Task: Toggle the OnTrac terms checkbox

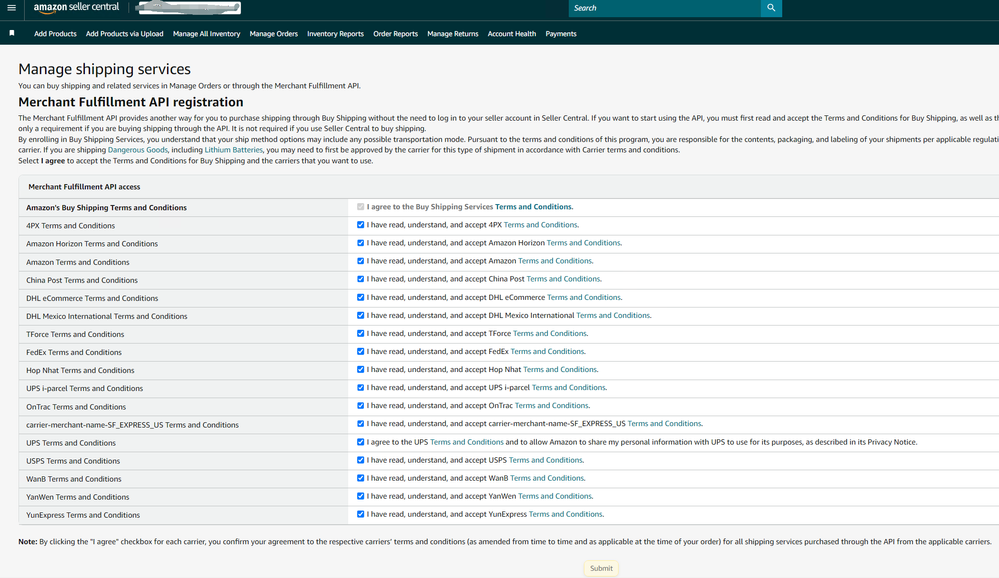Action: (361, 406)
